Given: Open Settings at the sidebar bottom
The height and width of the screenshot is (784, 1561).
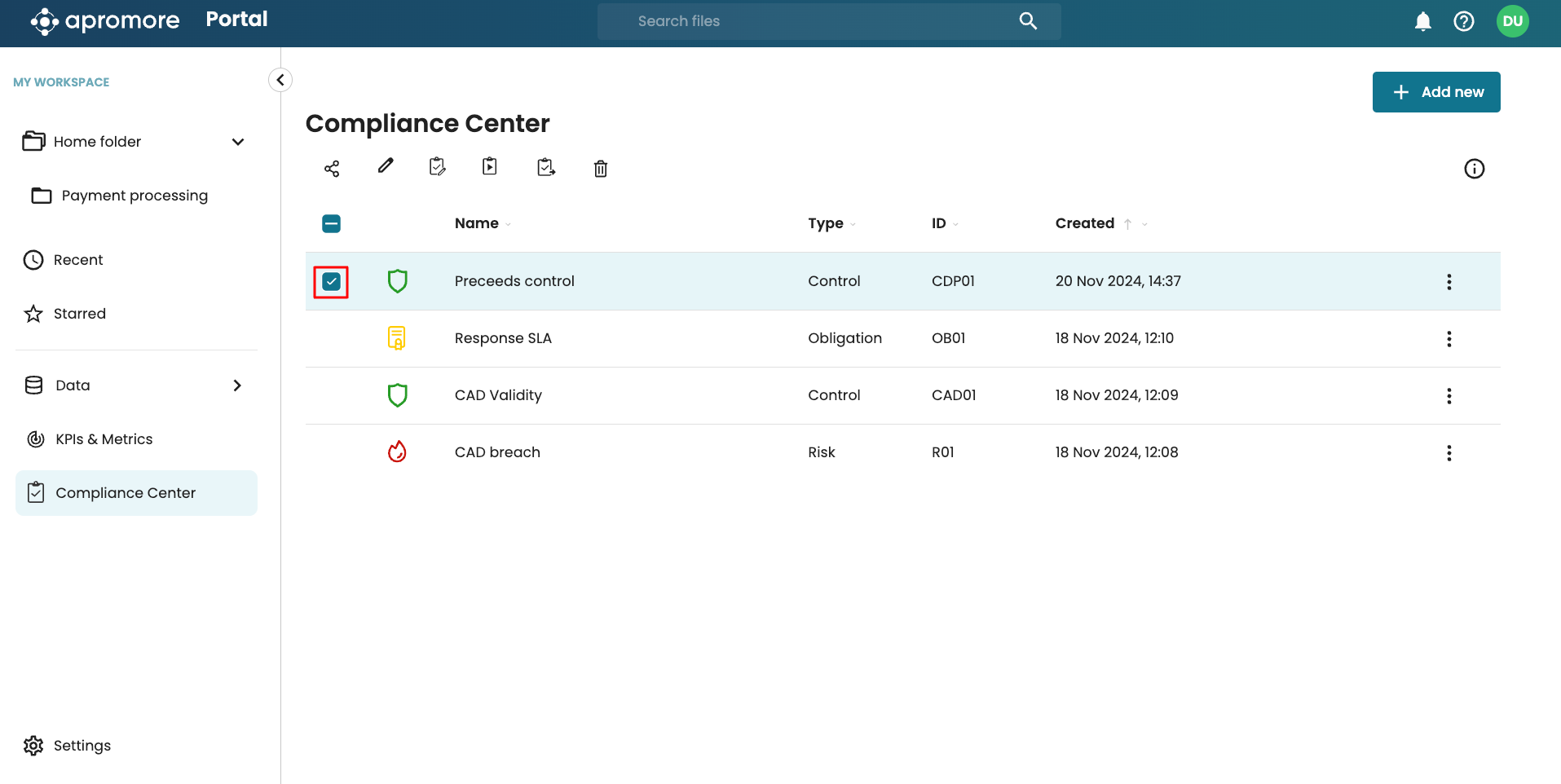Looking at the screenshot, I should [x=82, y=746].
